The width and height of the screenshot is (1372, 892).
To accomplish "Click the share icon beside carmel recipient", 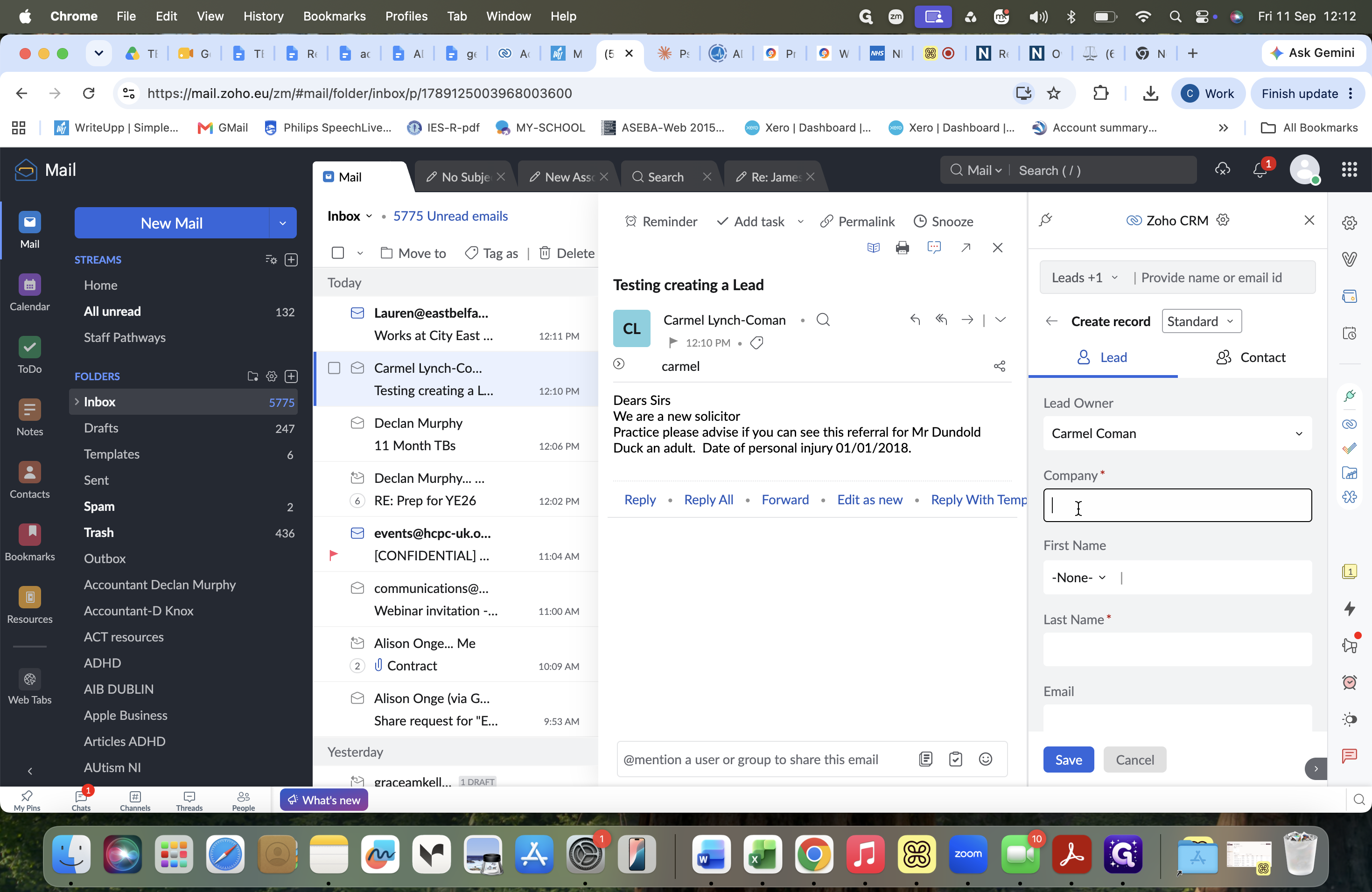I will click(x=999, y=367).
